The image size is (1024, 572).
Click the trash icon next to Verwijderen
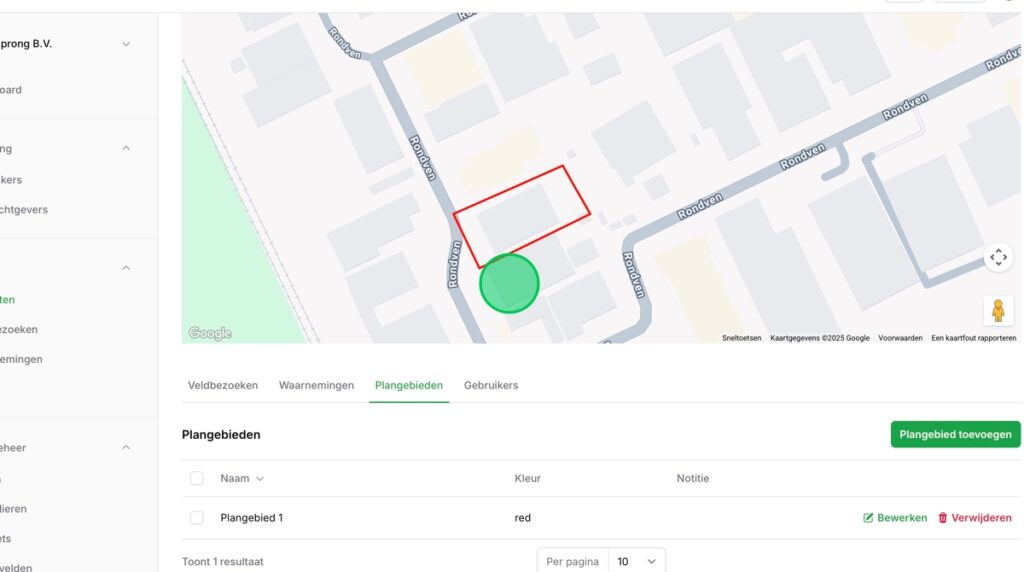tap(942, 518)
